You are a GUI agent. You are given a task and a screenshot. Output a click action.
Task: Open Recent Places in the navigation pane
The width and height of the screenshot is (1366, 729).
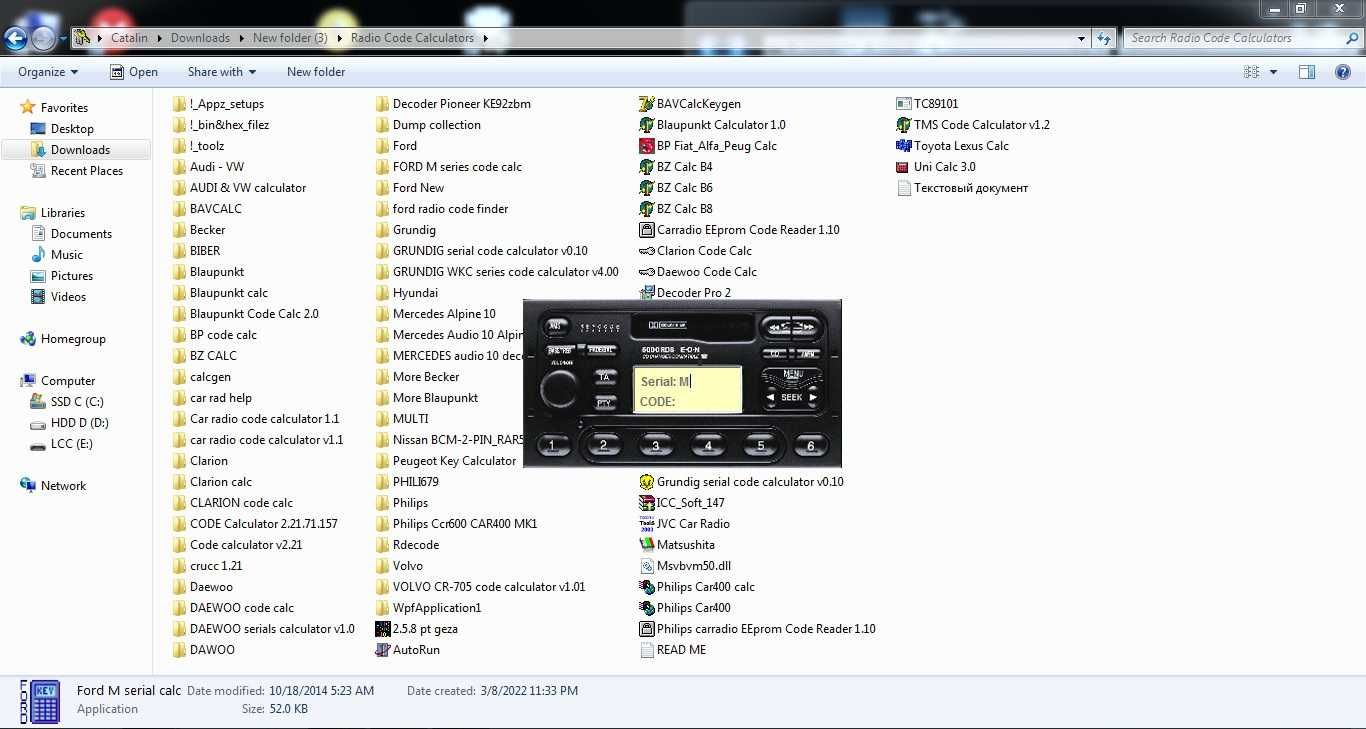coord(87,171)
